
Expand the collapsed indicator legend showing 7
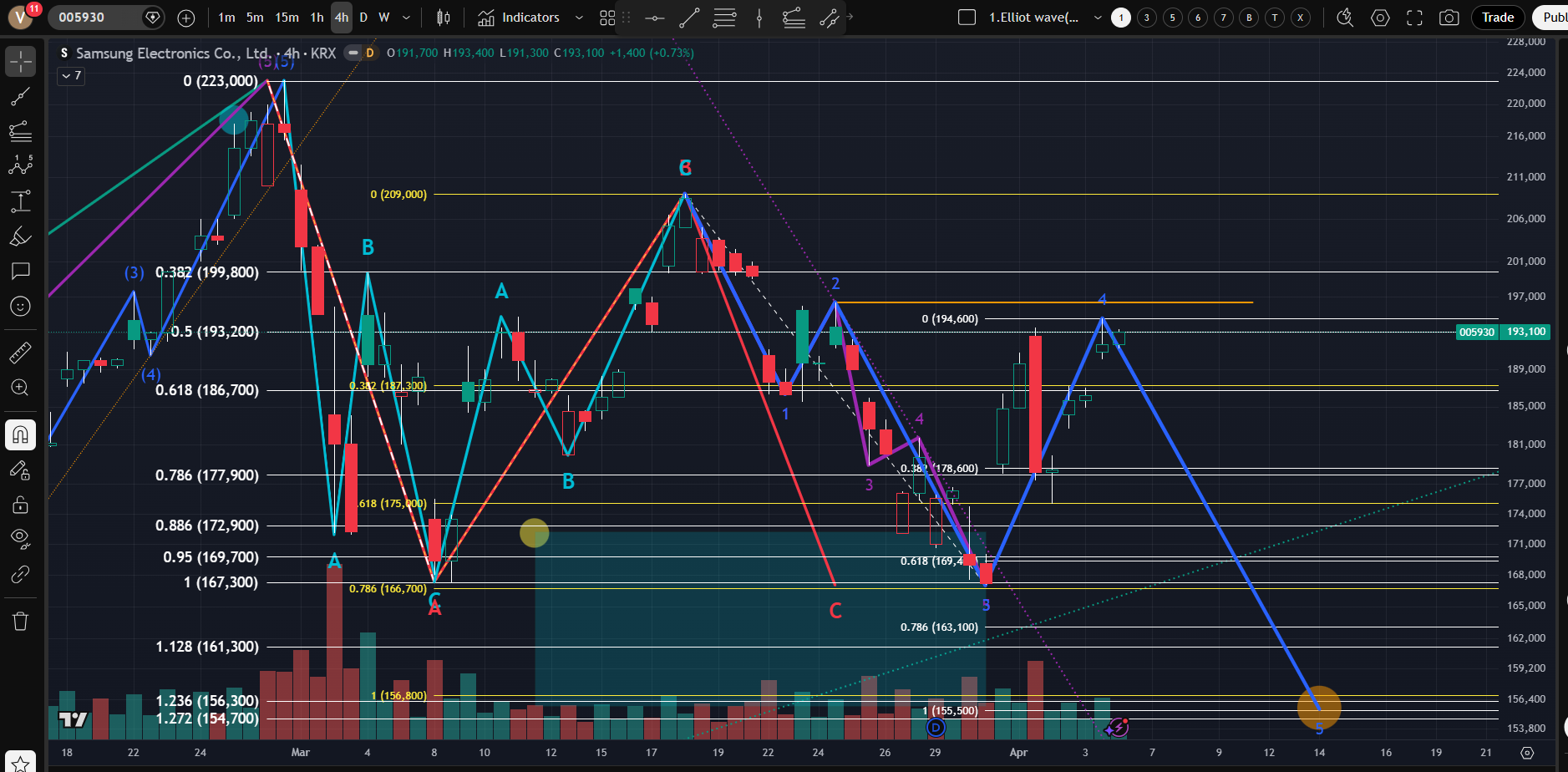tap(71, 76)
